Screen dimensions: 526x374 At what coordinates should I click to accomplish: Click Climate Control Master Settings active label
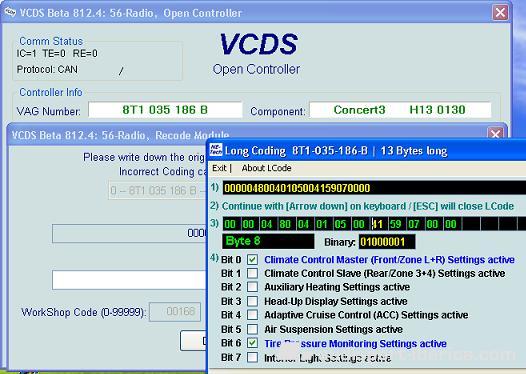coord(389,260)
